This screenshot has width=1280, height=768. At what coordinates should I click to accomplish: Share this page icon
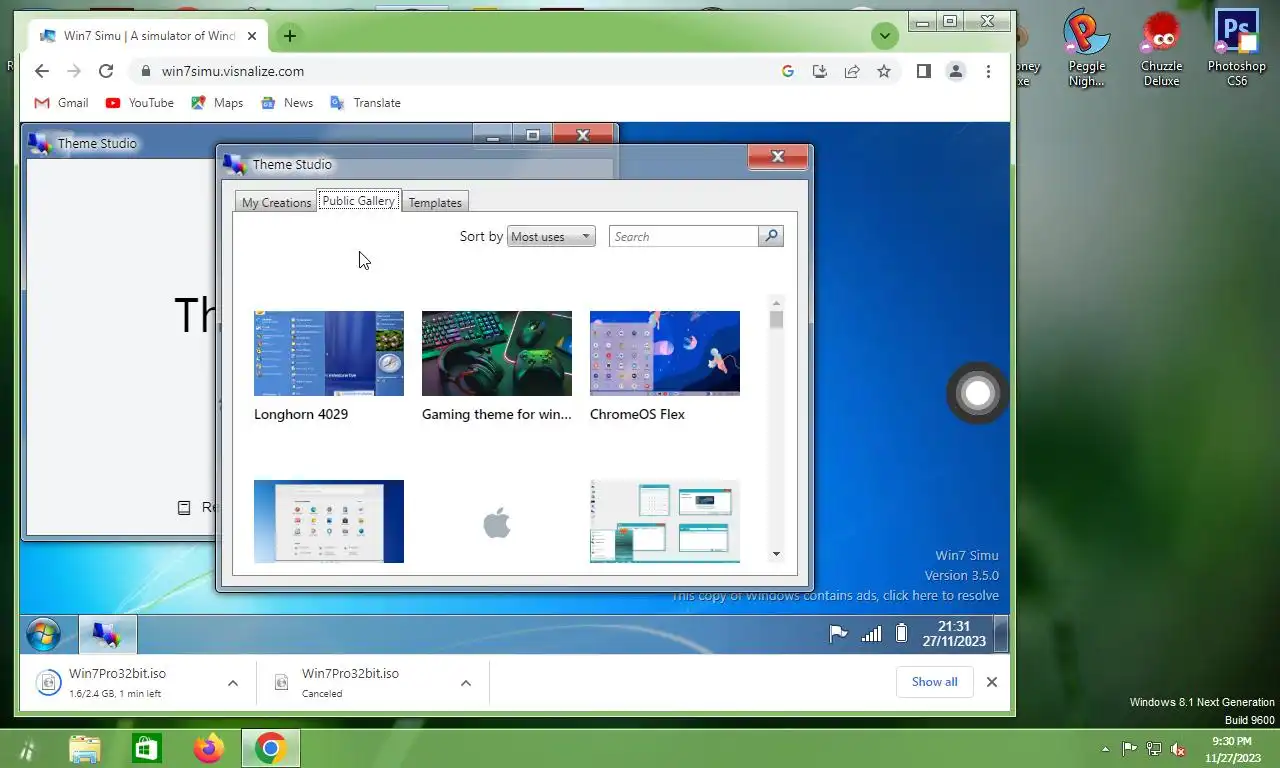[852, 71]
